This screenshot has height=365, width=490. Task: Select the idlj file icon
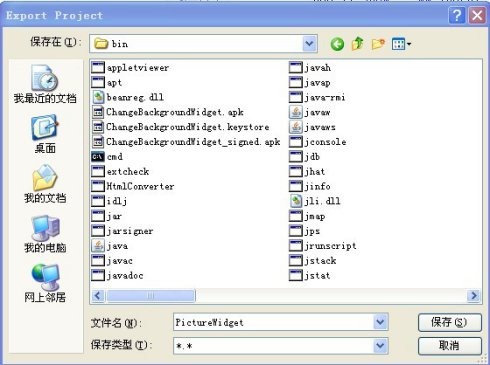(98, 201)
